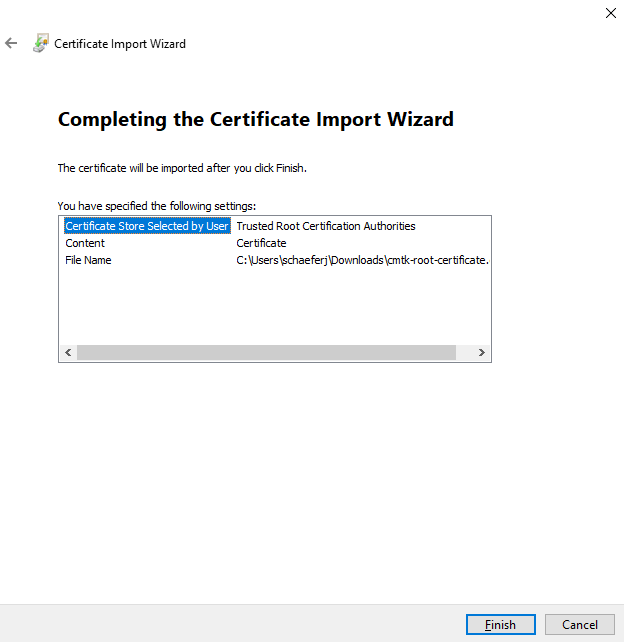
Task: Click the scroll-left arrow of the settings list
Action: coord(68,353)
